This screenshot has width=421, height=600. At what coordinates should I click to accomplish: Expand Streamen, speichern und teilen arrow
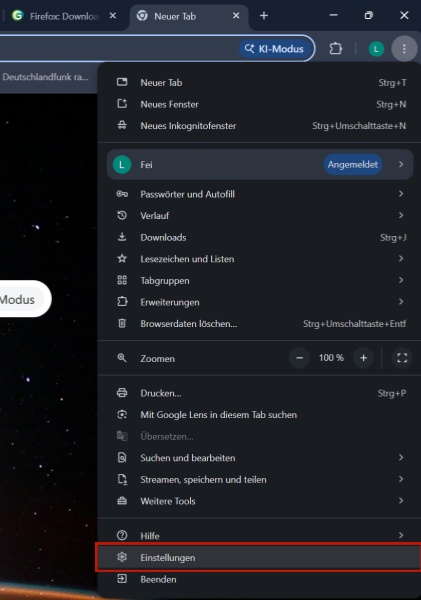[401, 479]
